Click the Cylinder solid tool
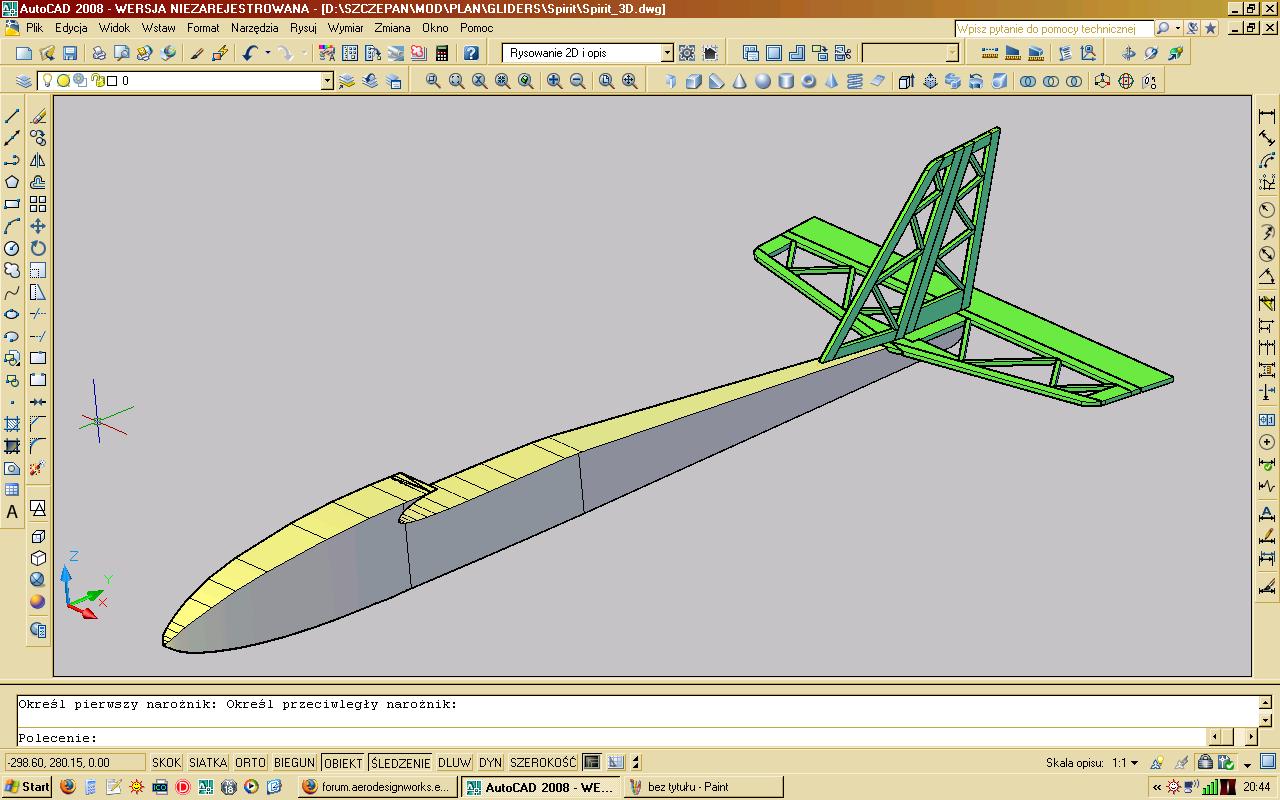This screenshot has height=800, width=1280. tap(786, 81)
